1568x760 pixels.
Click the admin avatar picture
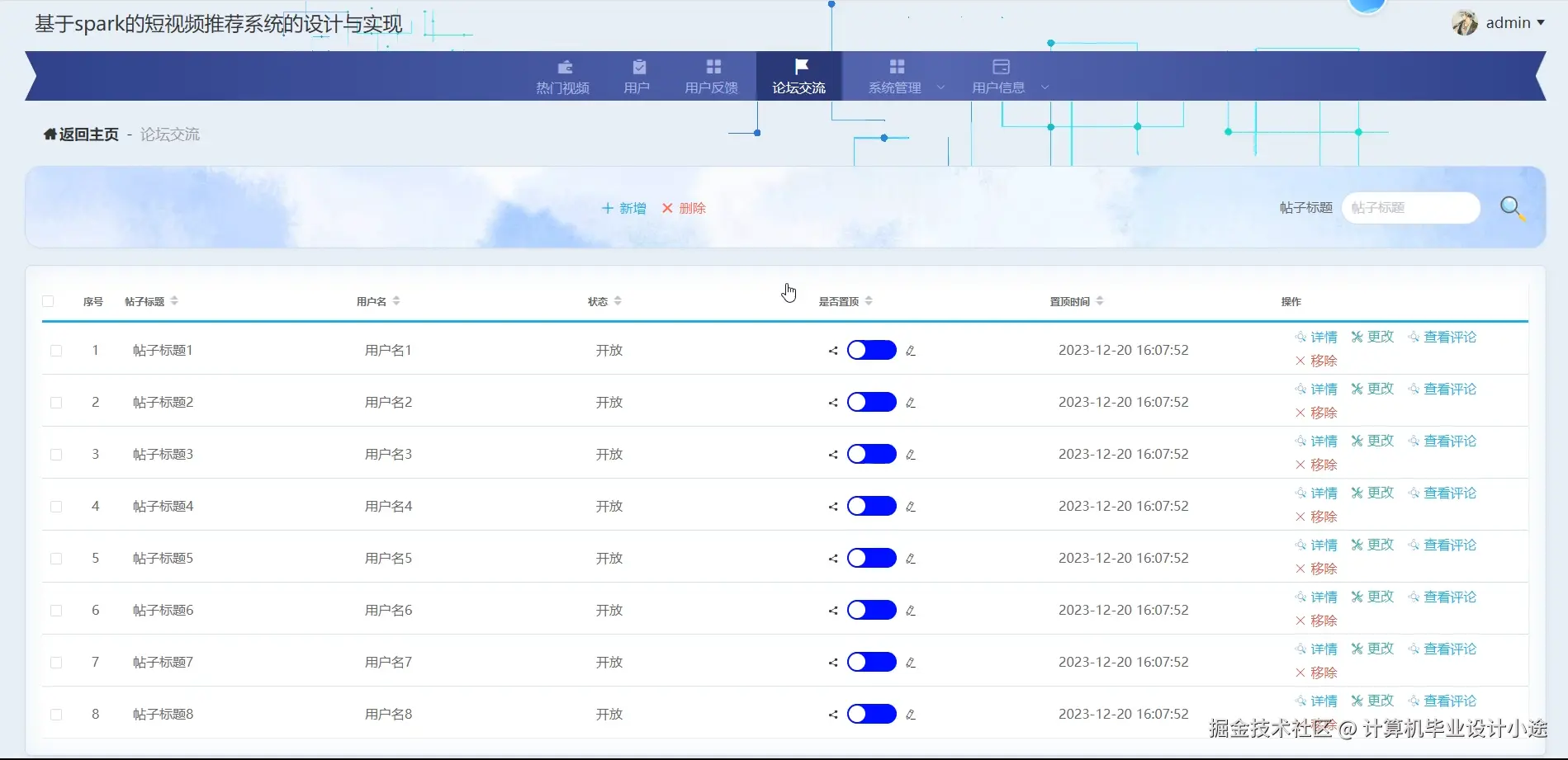point(1465,22)
